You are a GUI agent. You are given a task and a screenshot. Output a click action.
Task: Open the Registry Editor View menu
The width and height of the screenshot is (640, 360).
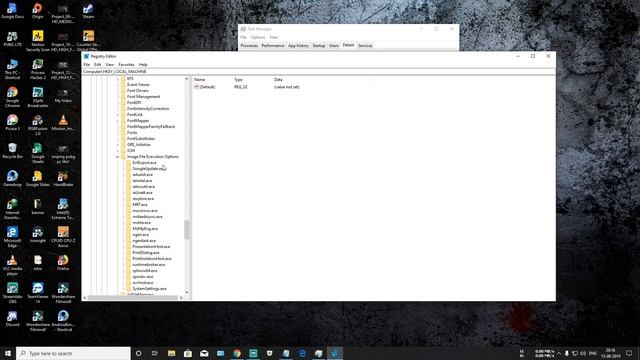110,64
